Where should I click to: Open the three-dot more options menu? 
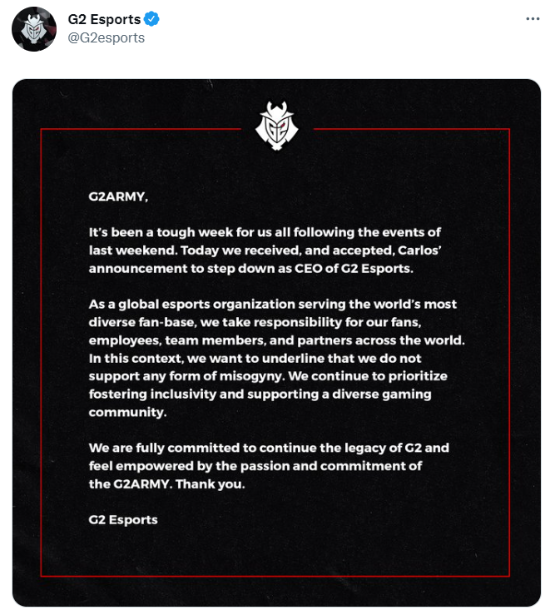coord(532,19)
